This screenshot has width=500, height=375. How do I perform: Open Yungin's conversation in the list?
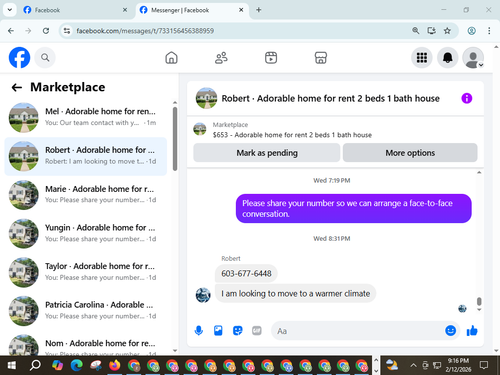86,233
